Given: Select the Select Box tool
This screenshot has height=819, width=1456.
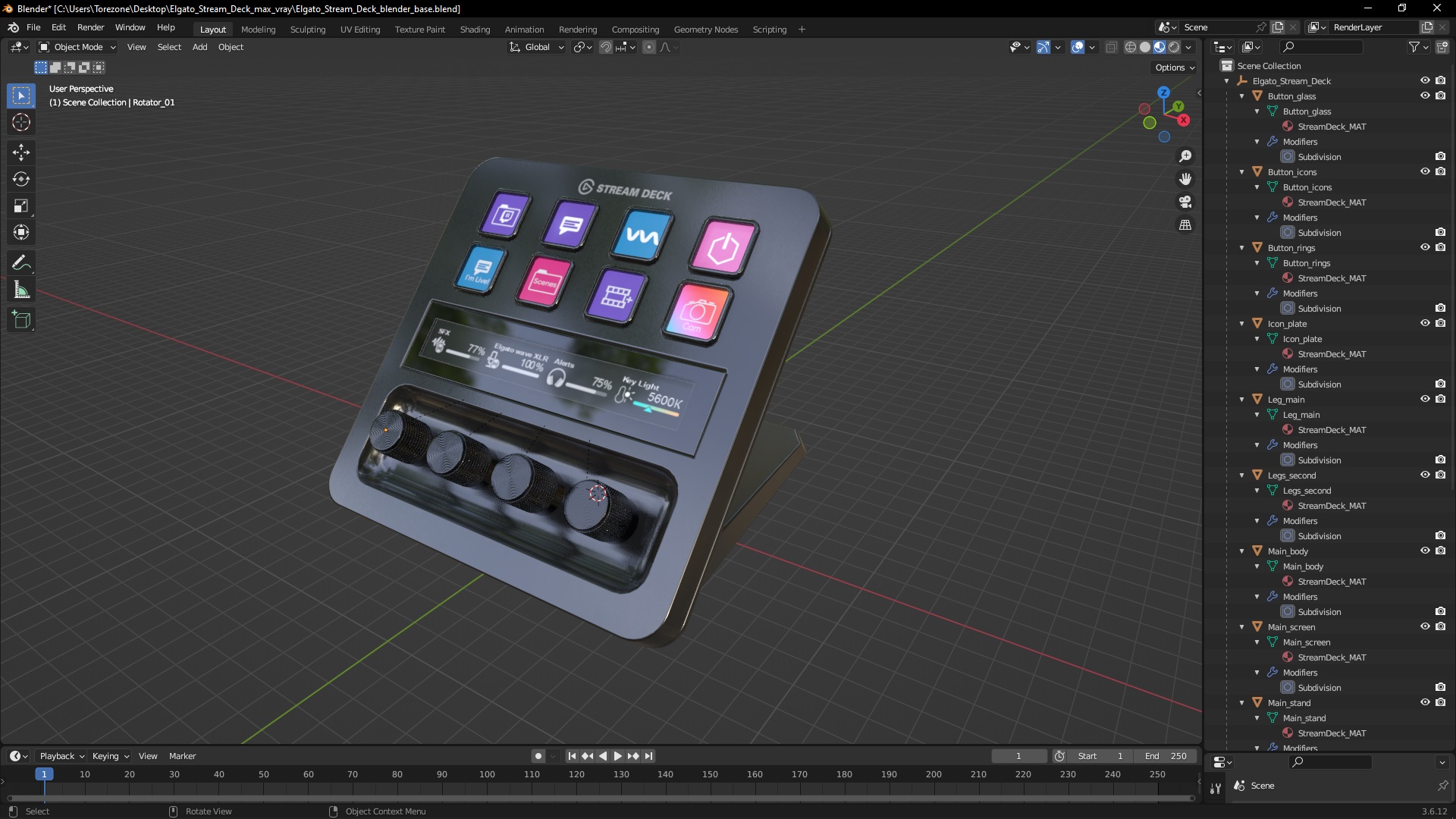Looking at the screenshot, I should [21, 96].
